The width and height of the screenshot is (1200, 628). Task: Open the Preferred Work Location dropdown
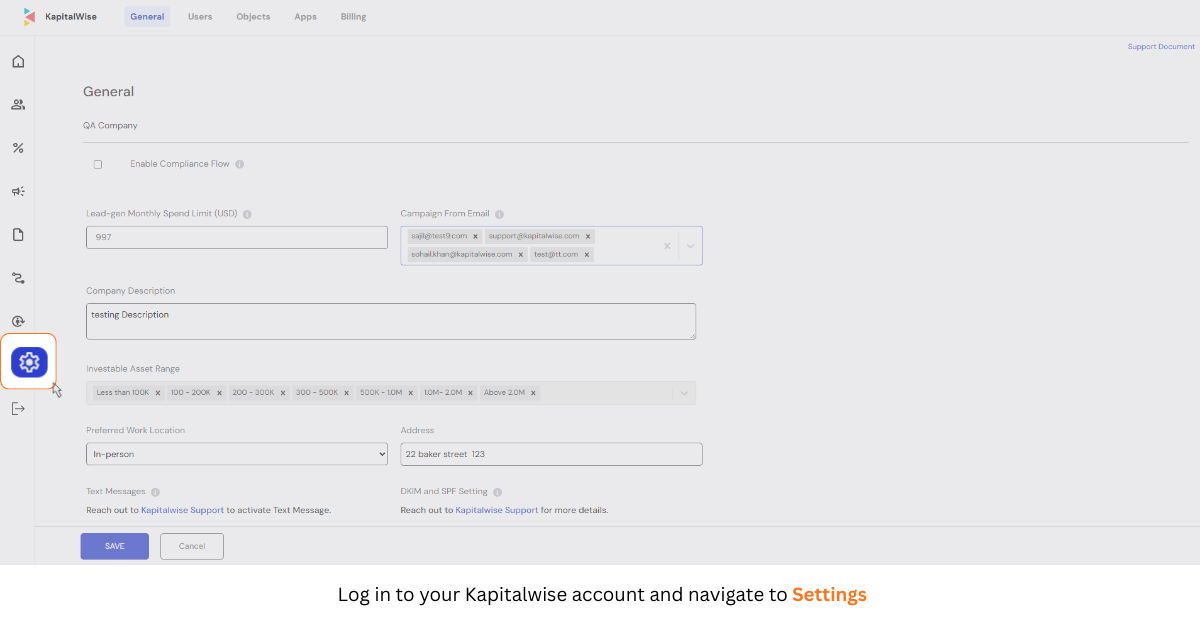236,454
